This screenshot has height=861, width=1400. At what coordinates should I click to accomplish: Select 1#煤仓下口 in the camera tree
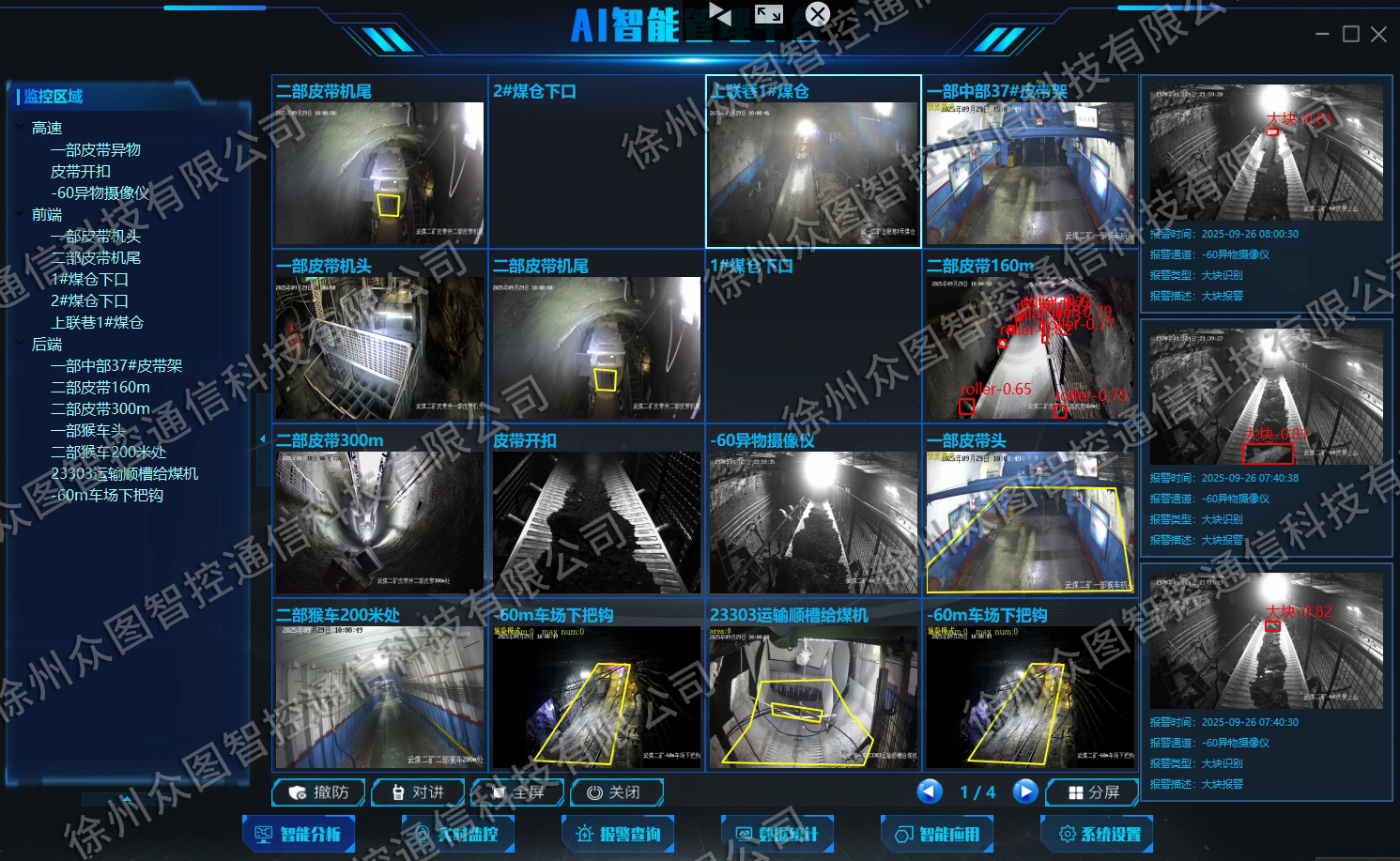coord(89,279)
